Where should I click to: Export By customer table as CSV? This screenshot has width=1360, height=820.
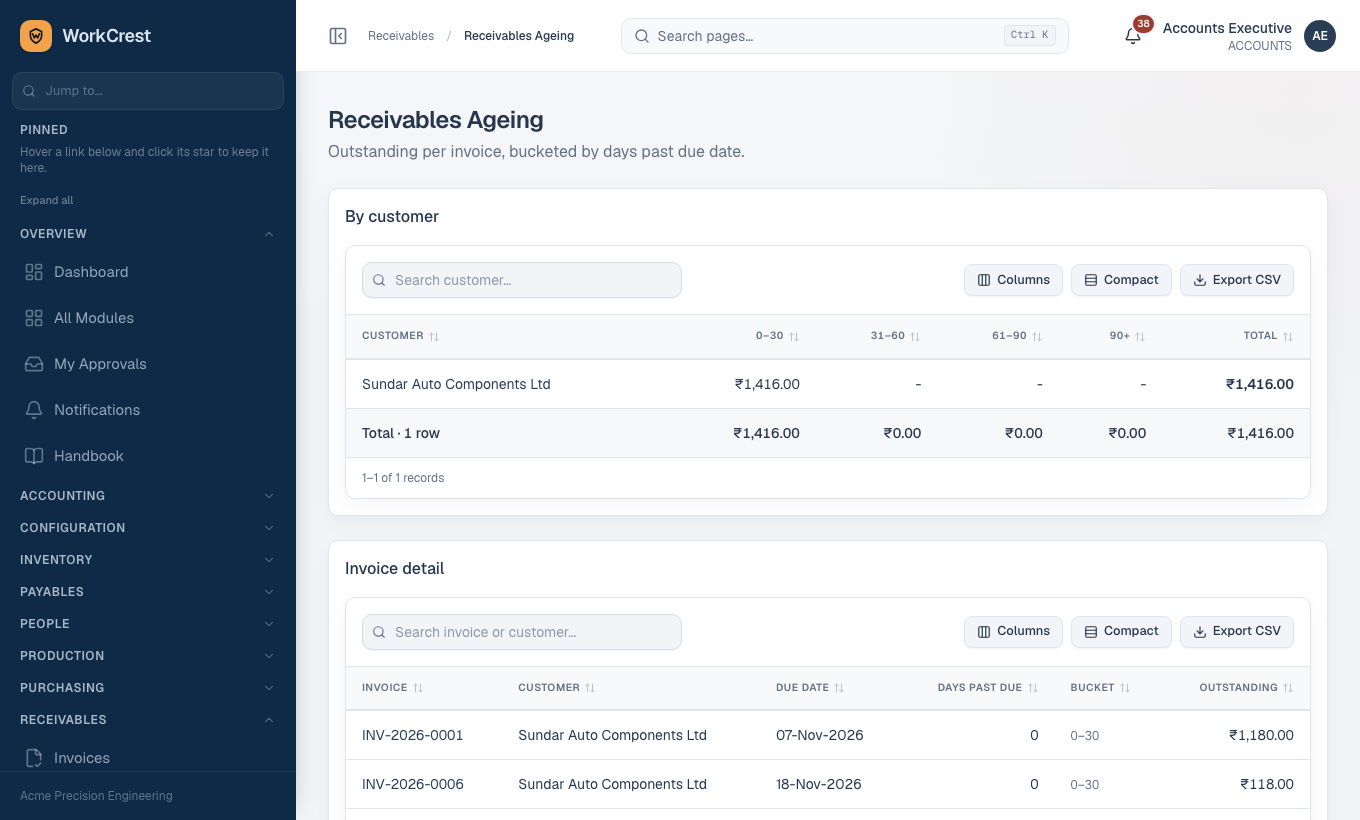[1237, 280]
